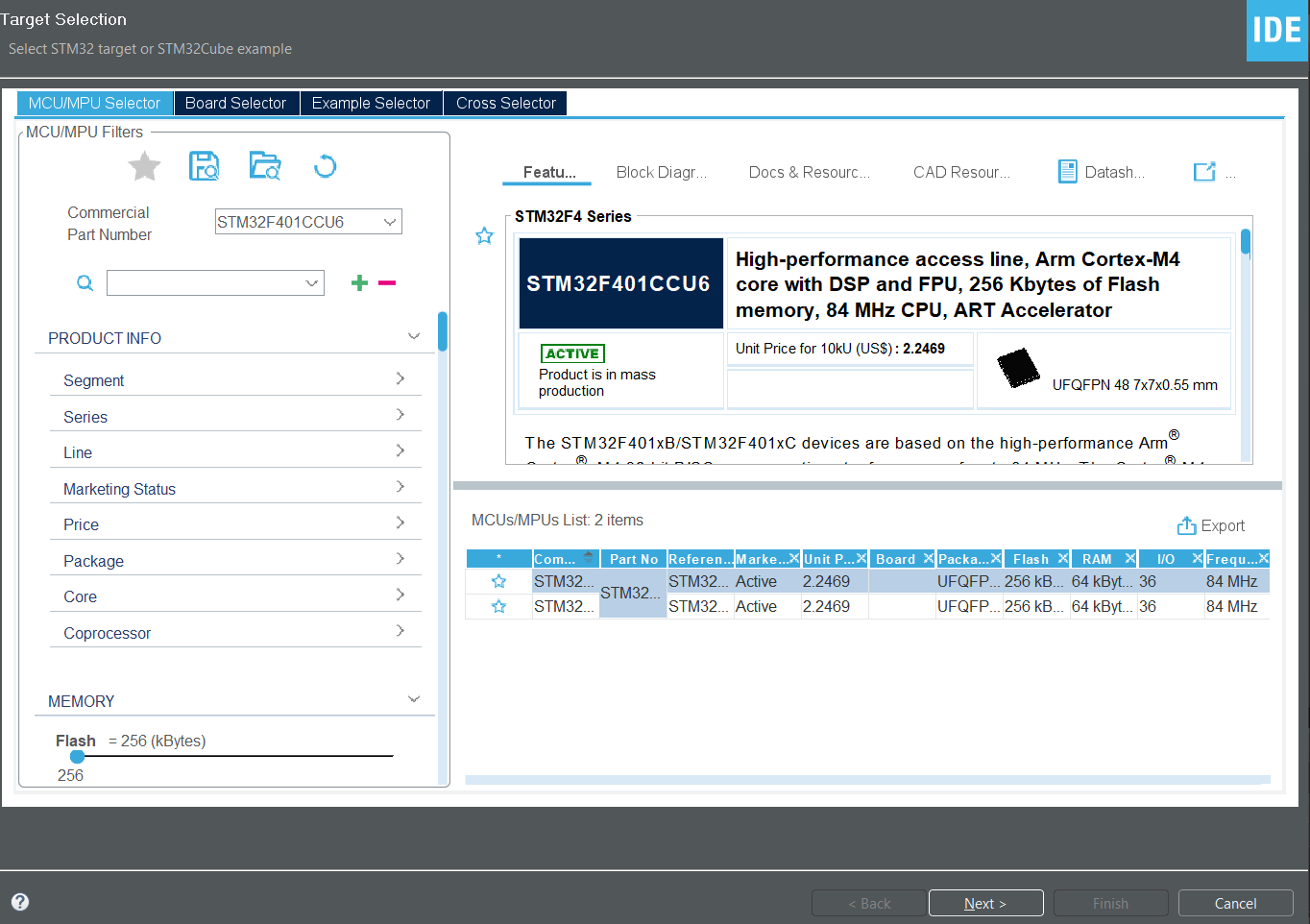Open the external link icon next to Datasheet

click(x=1204, y=172)
